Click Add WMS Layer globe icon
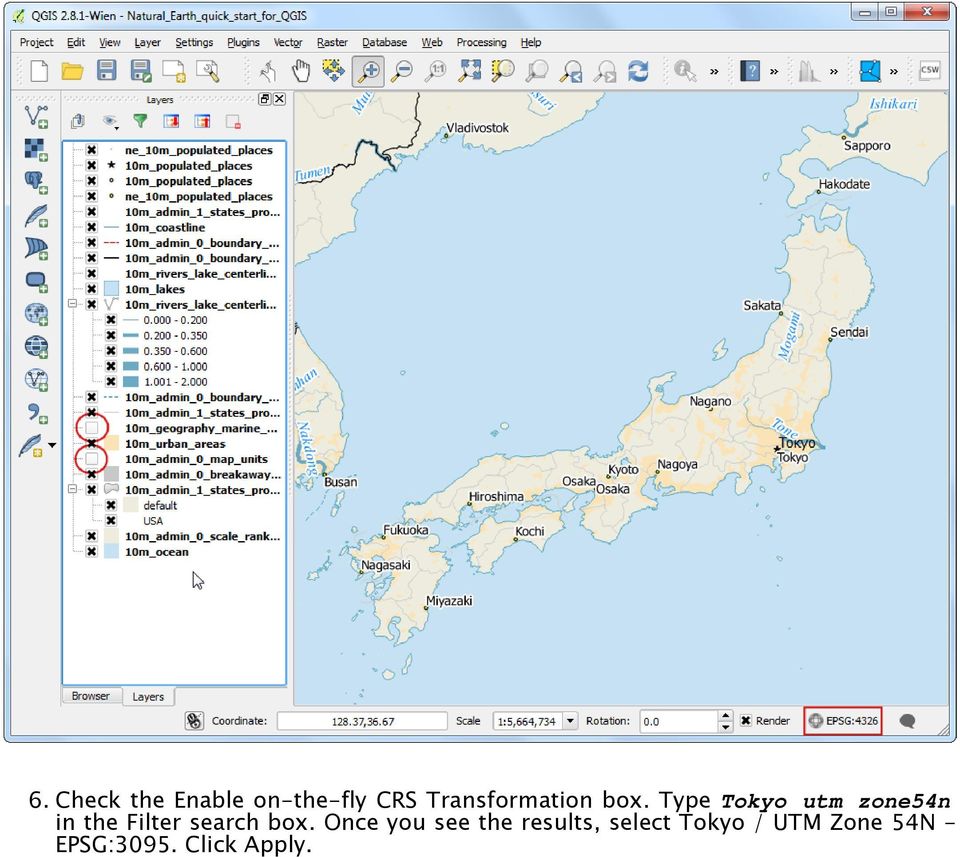The height and width of the screenshot is (857, 960). [x=36, y=314]
